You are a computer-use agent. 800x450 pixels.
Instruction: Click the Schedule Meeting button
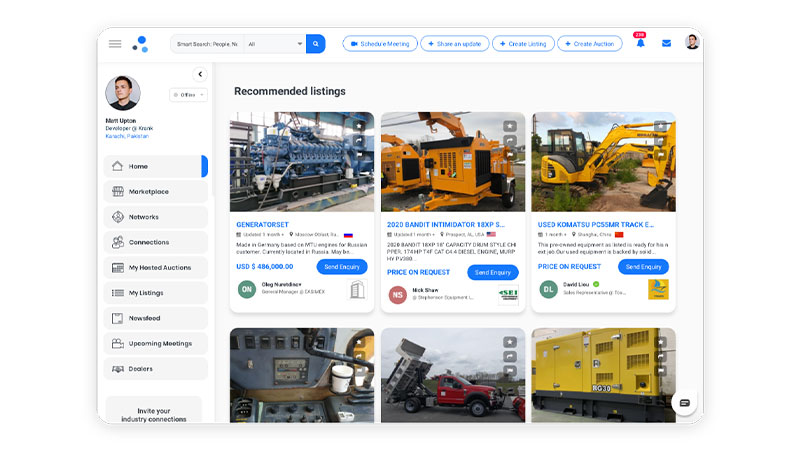[x=380, y=44]
